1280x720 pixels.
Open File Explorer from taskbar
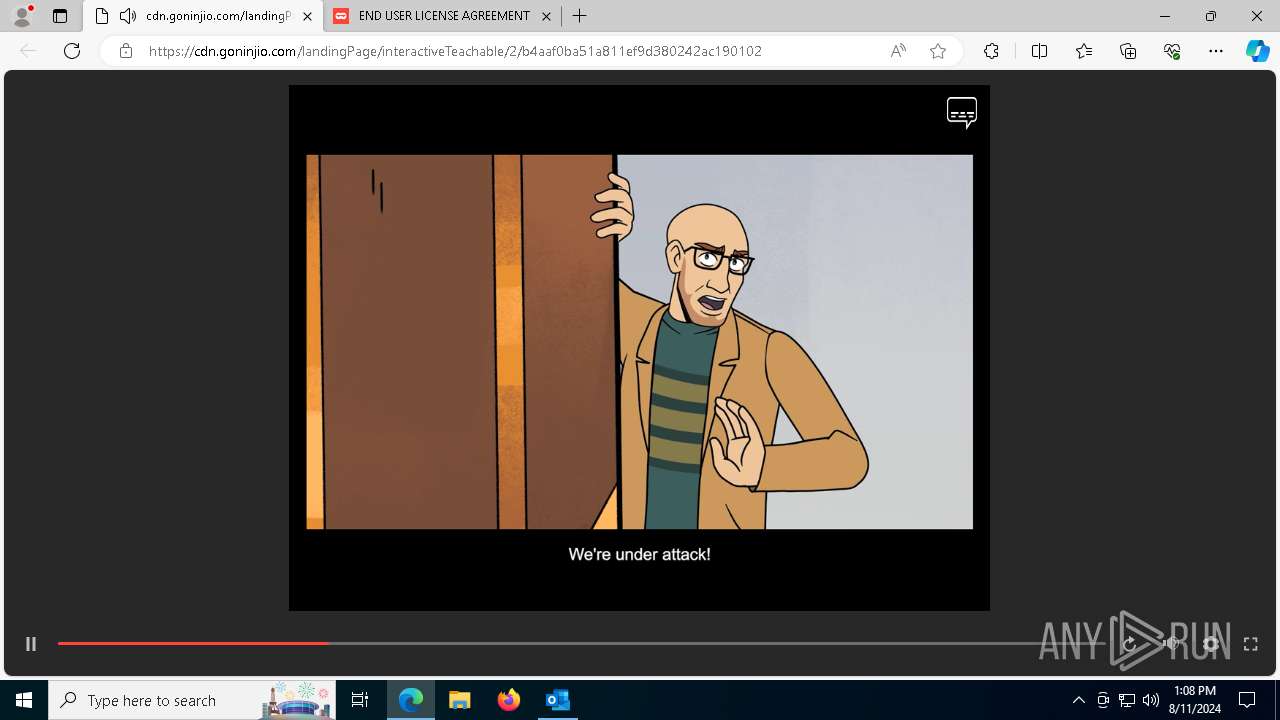459,700
